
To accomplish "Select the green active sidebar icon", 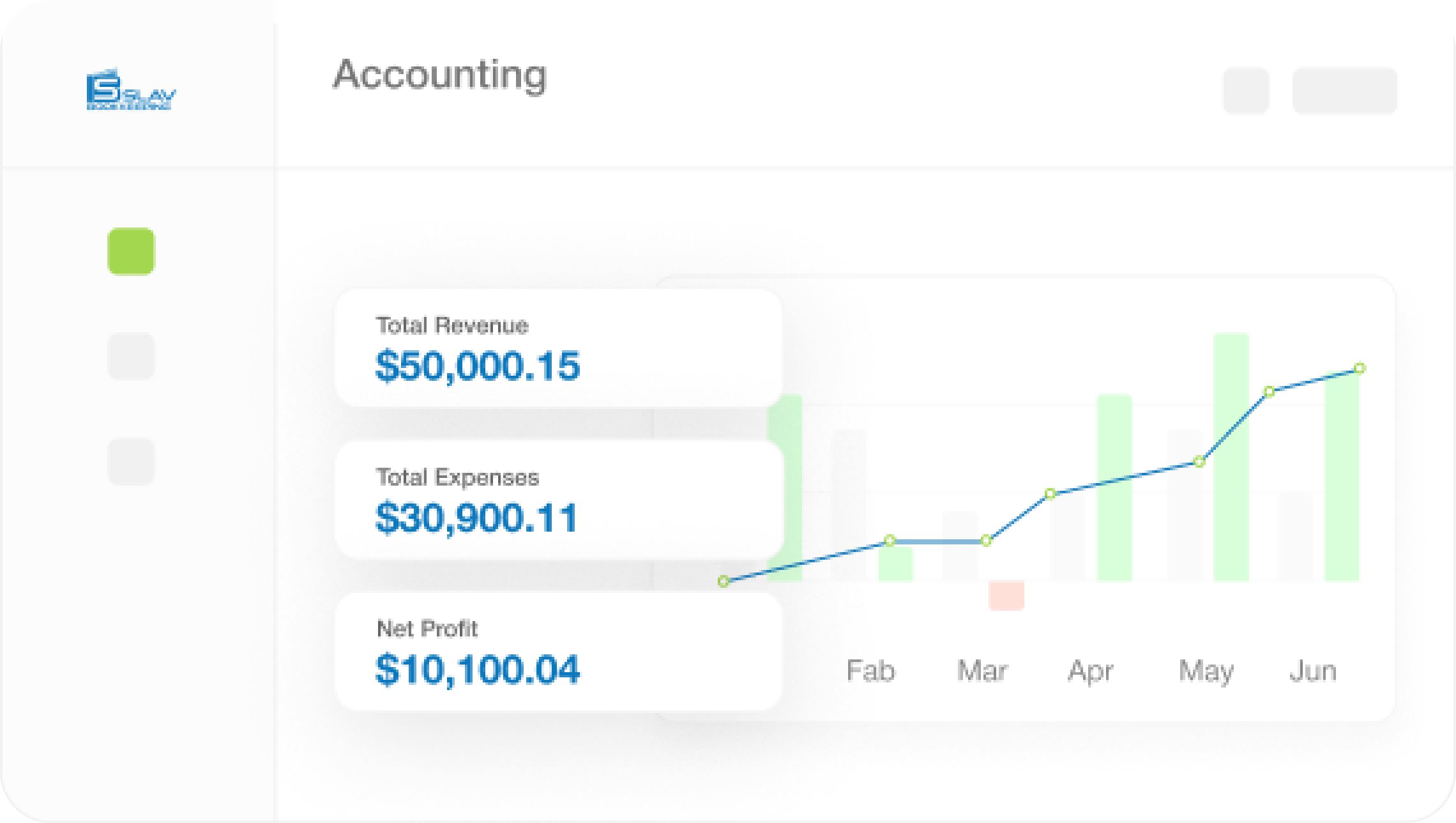I will click(131, 251).
